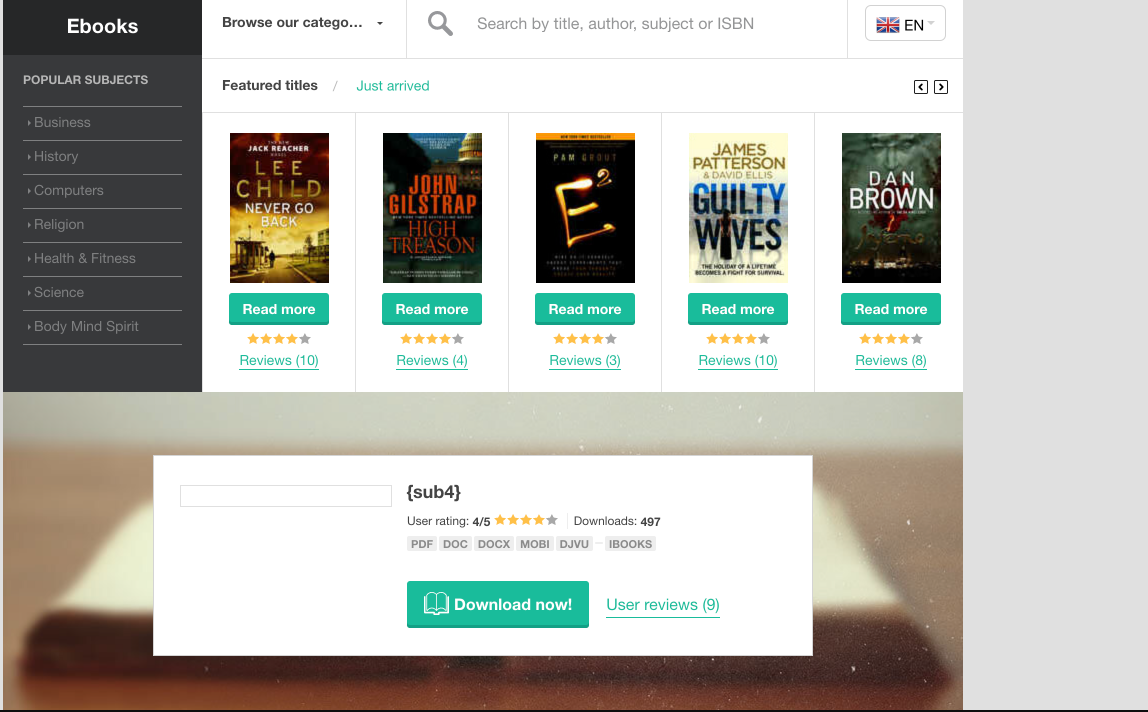Open Reviews (10) for Guilty Wives
Screen dimensions: 1148x712
[x=738, y=360]
